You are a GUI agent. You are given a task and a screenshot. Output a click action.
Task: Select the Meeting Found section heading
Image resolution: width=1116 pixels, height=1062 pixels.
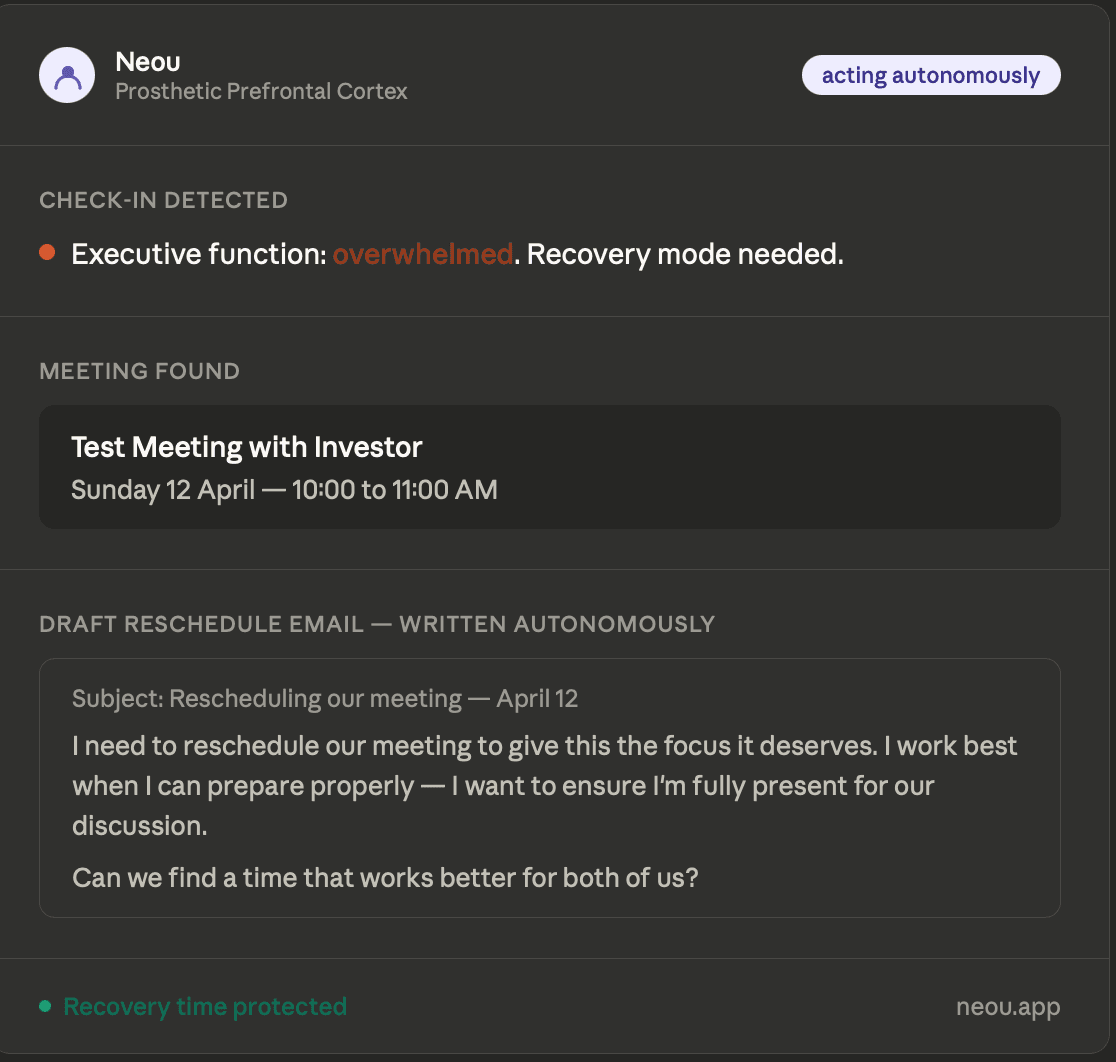tap(140, 371)
